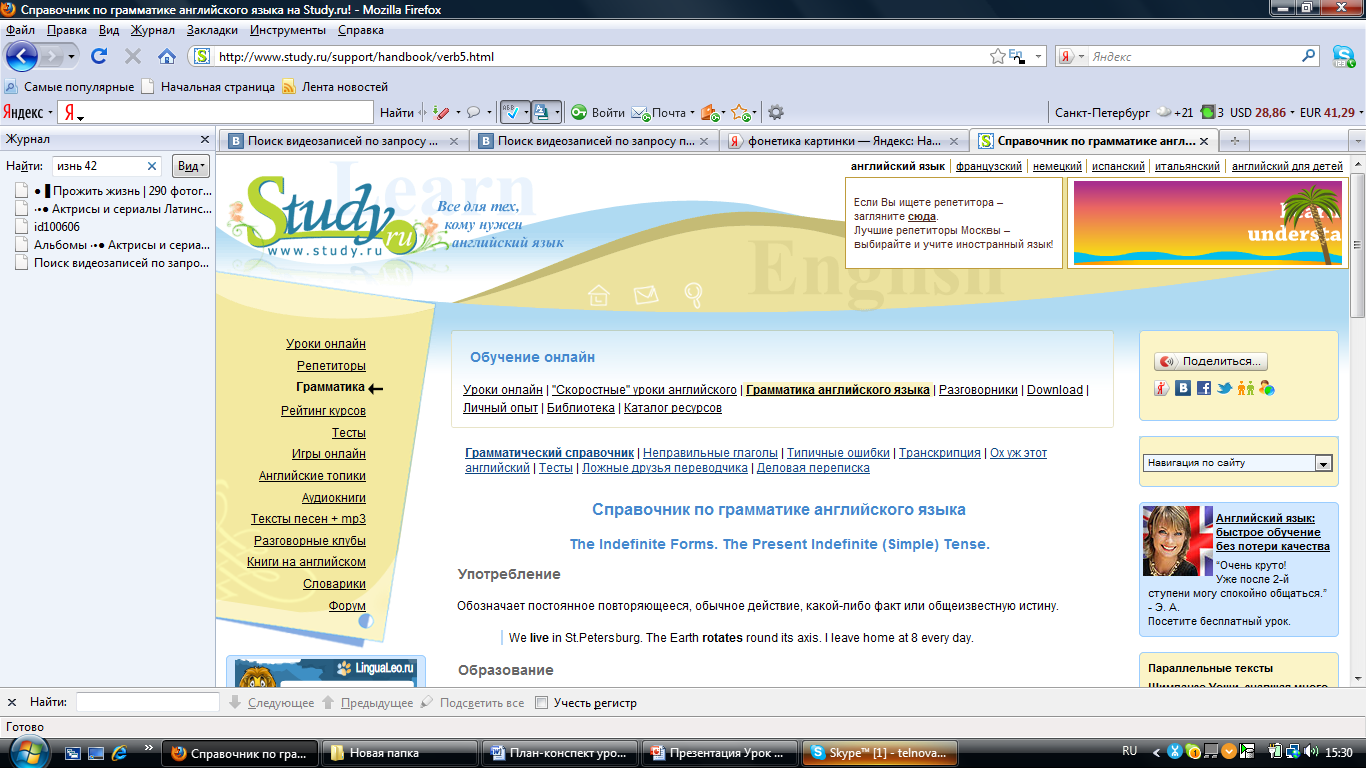
Task: Expand the USD exchange rate dropdown
Action: coord(1292,113)
